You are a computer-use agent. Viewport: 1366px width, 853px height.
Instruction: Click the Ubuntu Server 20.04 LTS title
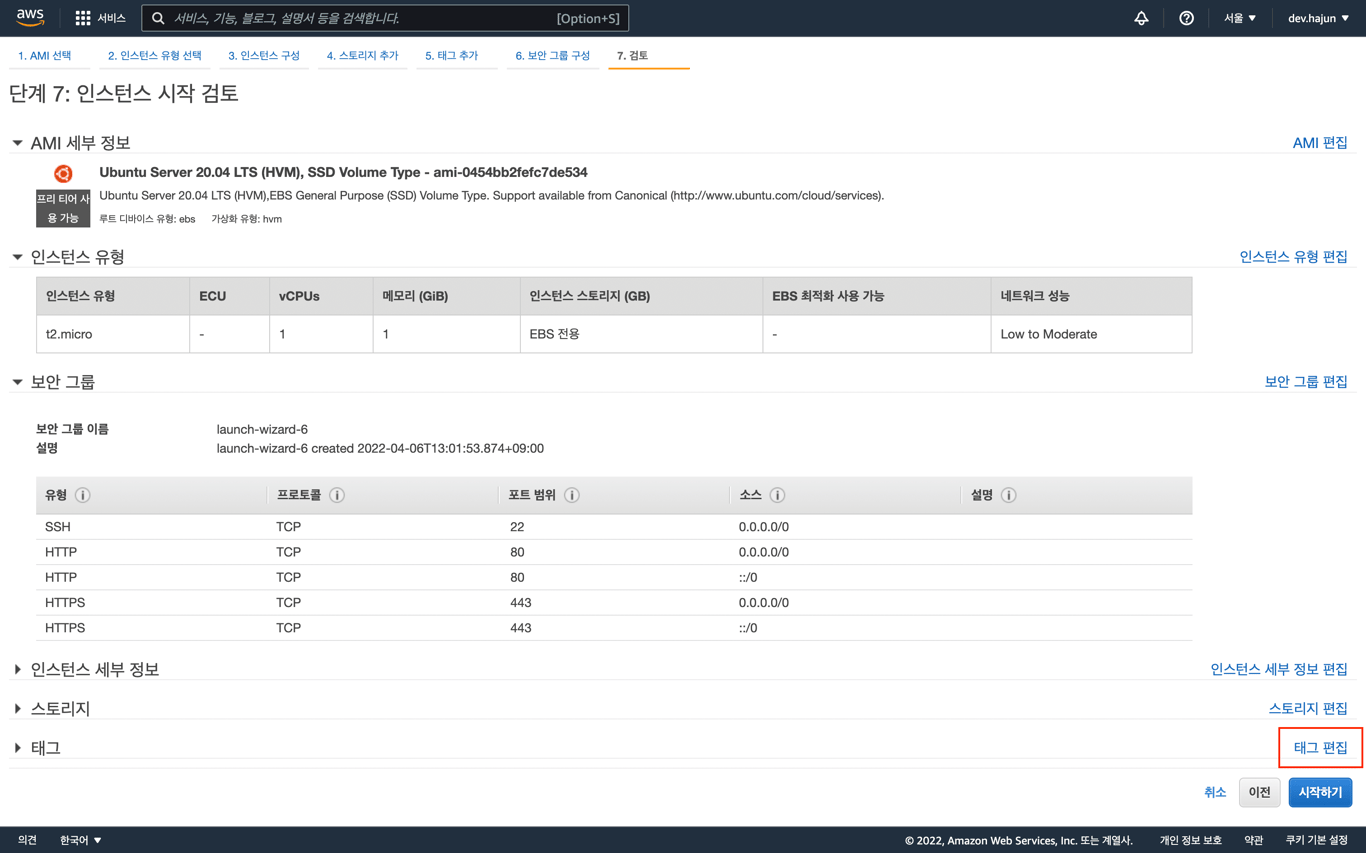[343, 172]
